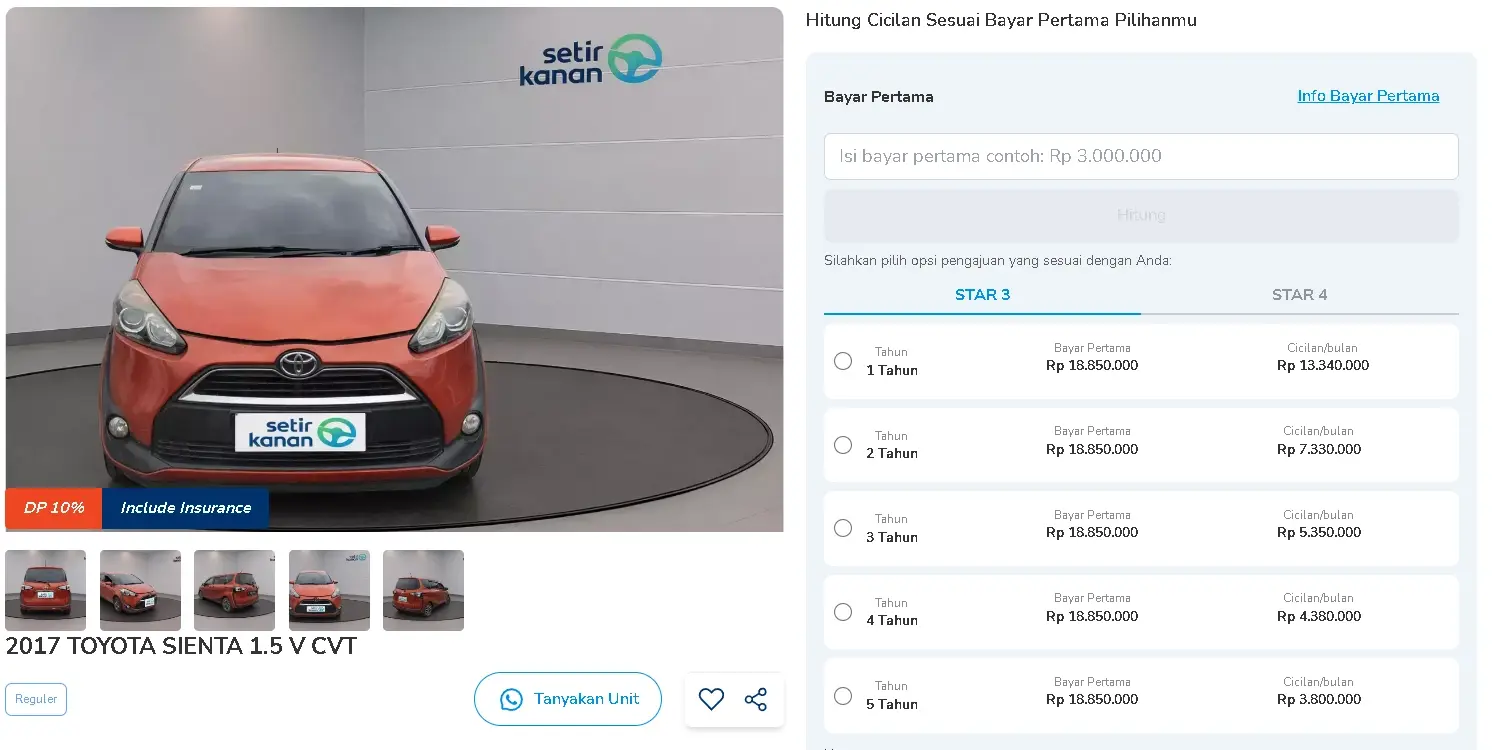Click the Tanyakan Unit button
The height and width of the screenshot is (750, 1492).
[x=568, y=699]
